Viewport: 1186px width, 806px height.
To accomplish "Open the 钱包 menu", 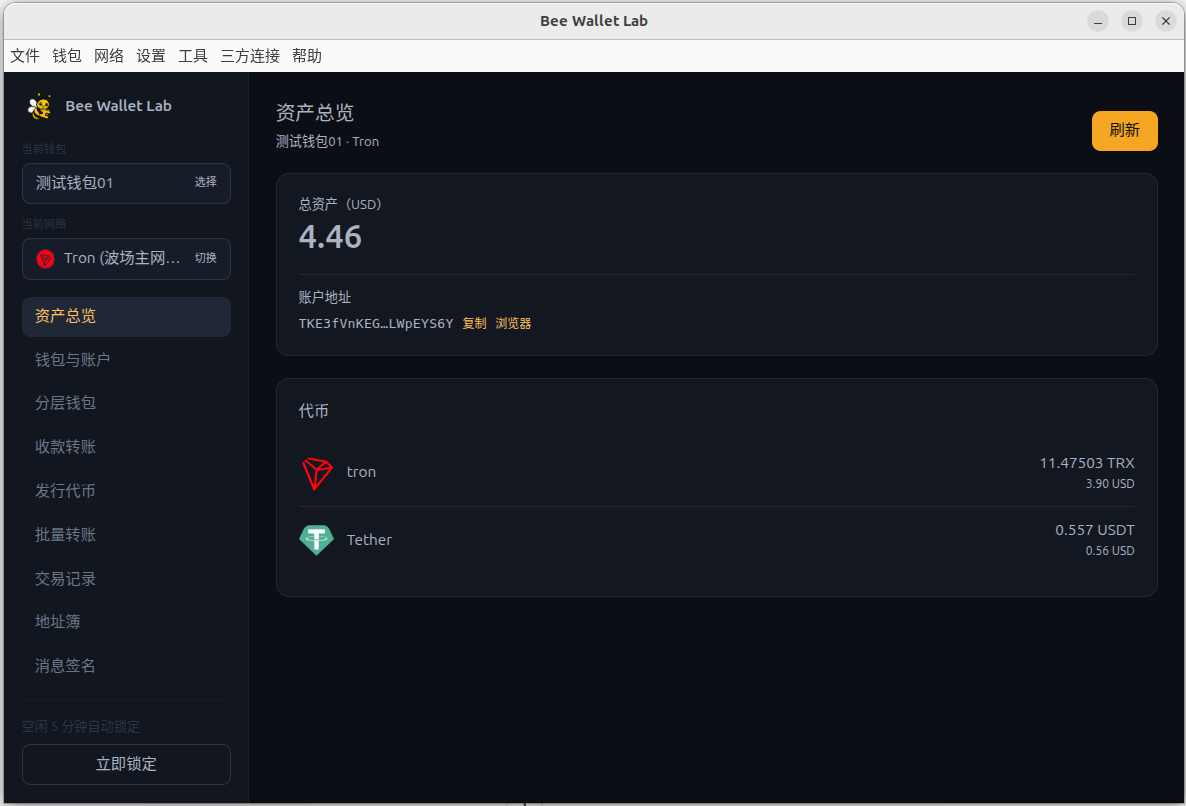I will [67, 56].
